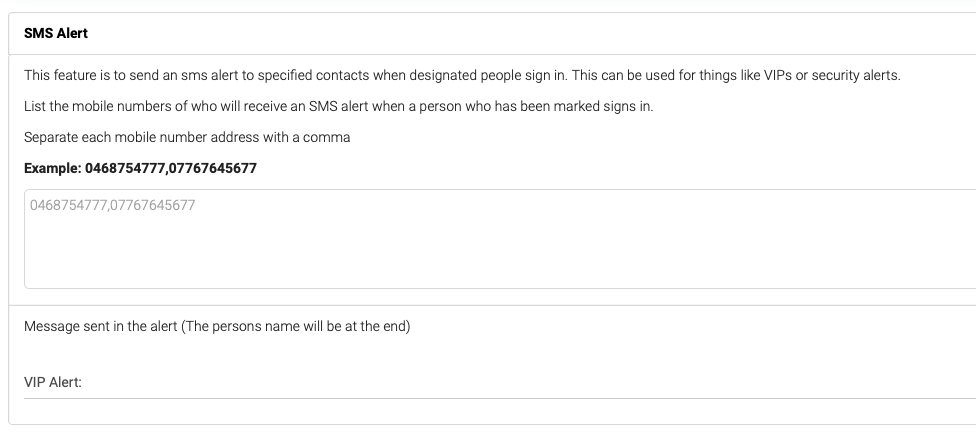Viewport: 976px width, 446px height.
Task: Click the SMS Alert panel heading
Action: (56, 34)
